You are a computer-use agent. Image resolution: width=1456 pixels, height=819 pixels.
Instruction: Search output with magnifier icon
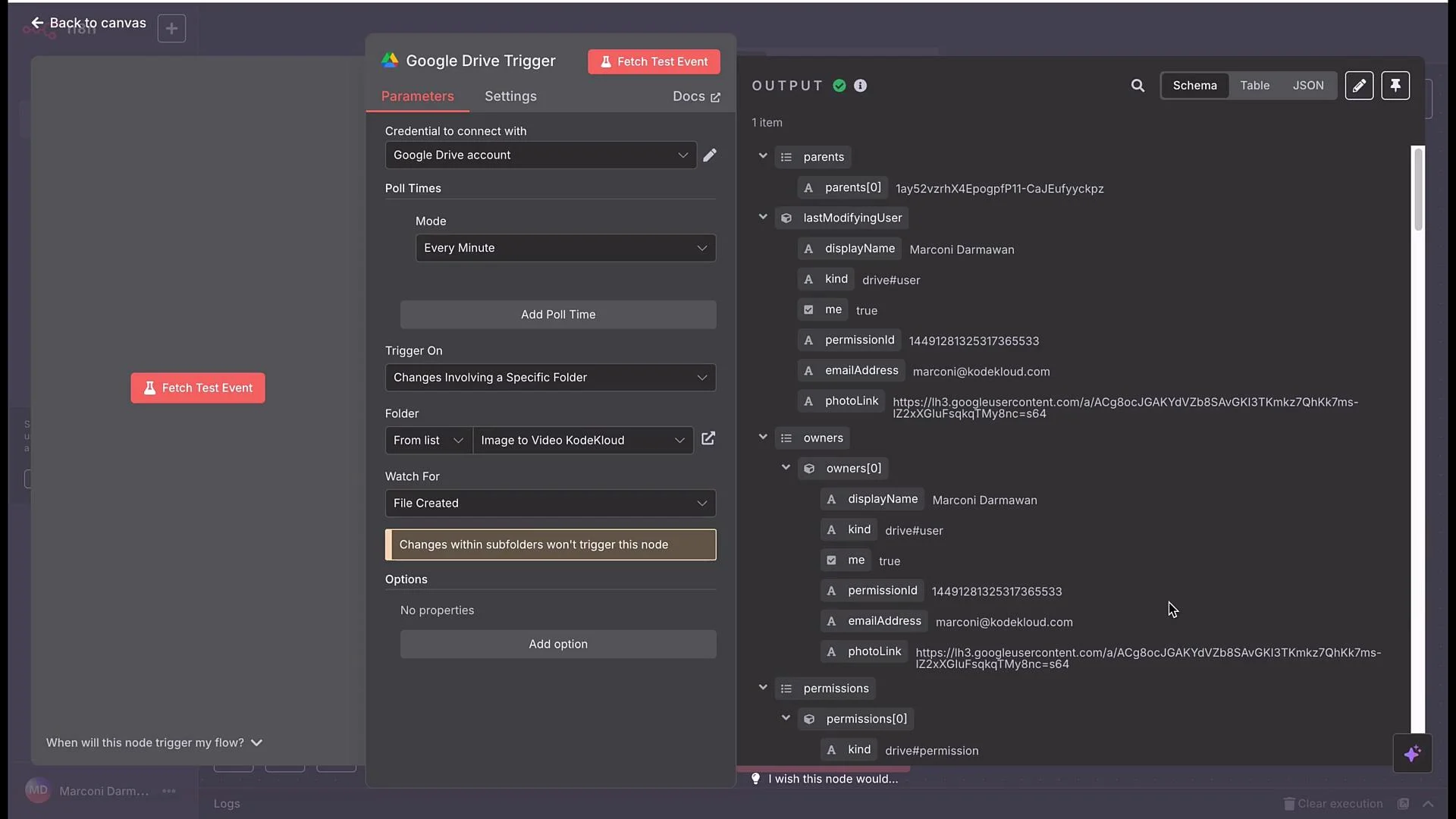click(1137, 86)
